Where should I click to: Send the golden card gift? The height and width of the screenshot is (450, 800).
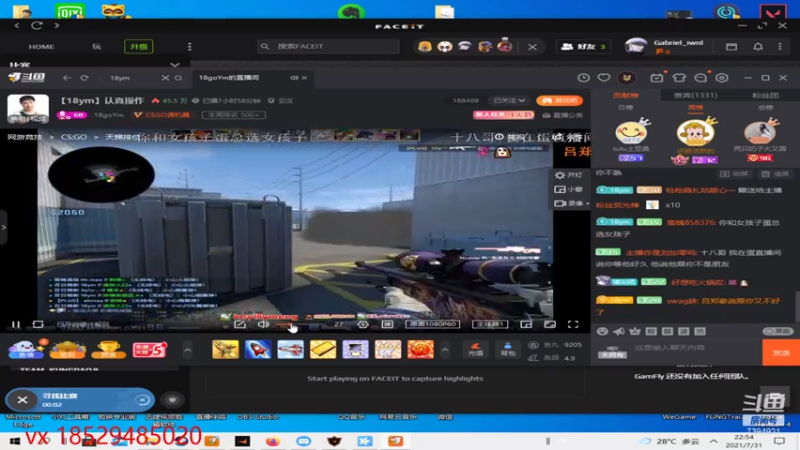coord(323,350)
